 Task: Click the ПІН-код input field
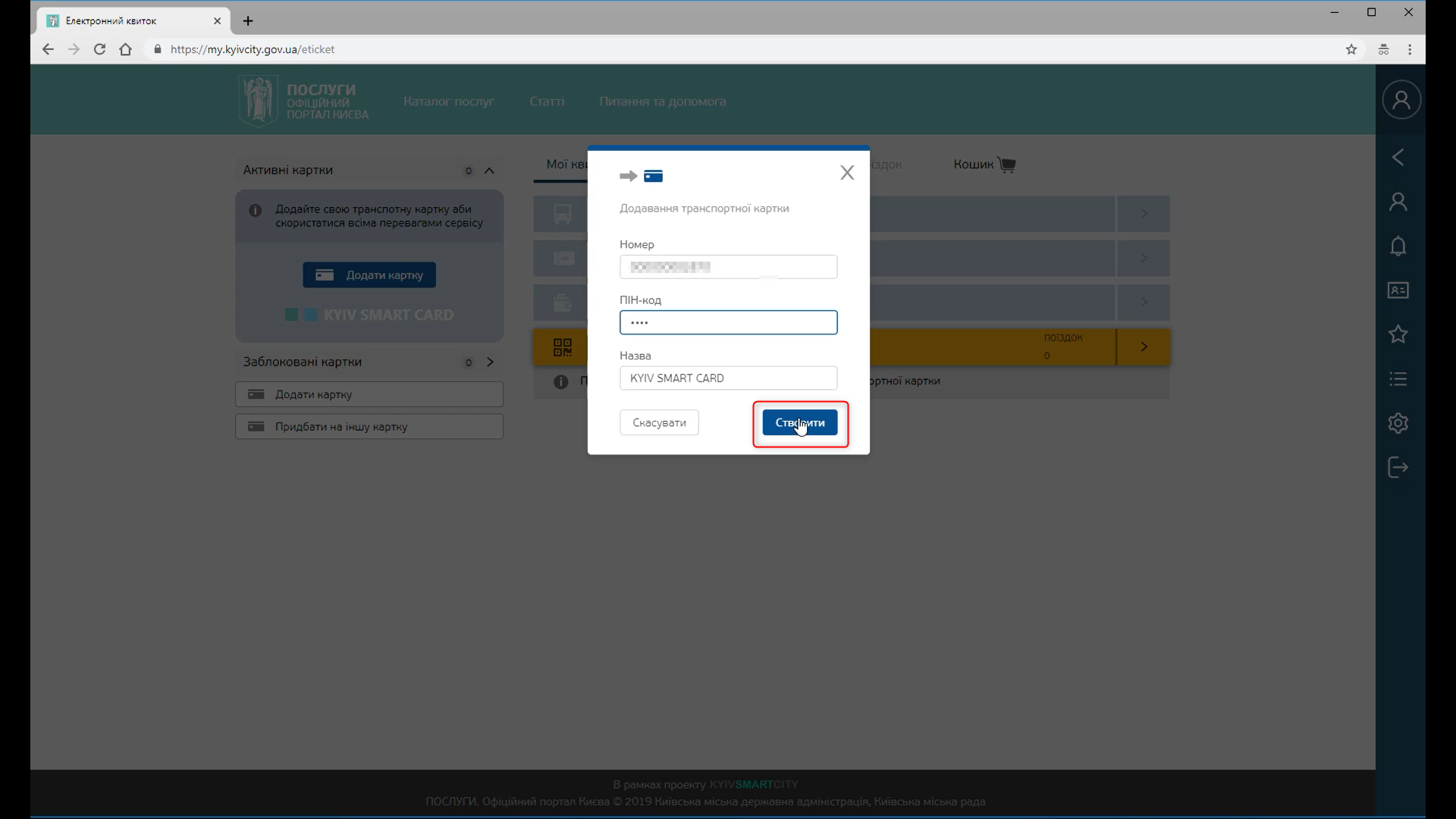point(728,322)
